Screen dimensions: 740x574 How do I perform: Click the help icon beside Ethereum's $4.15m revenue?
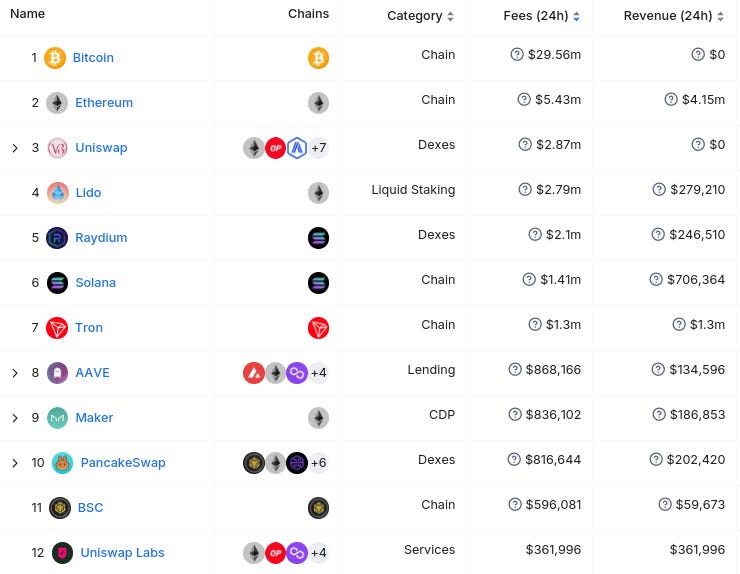[x=671, y=99]
